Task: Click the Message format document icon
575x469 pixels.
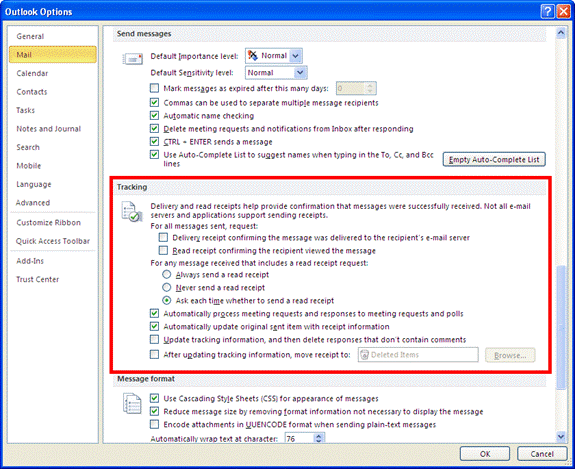Action: pos(132,403)
